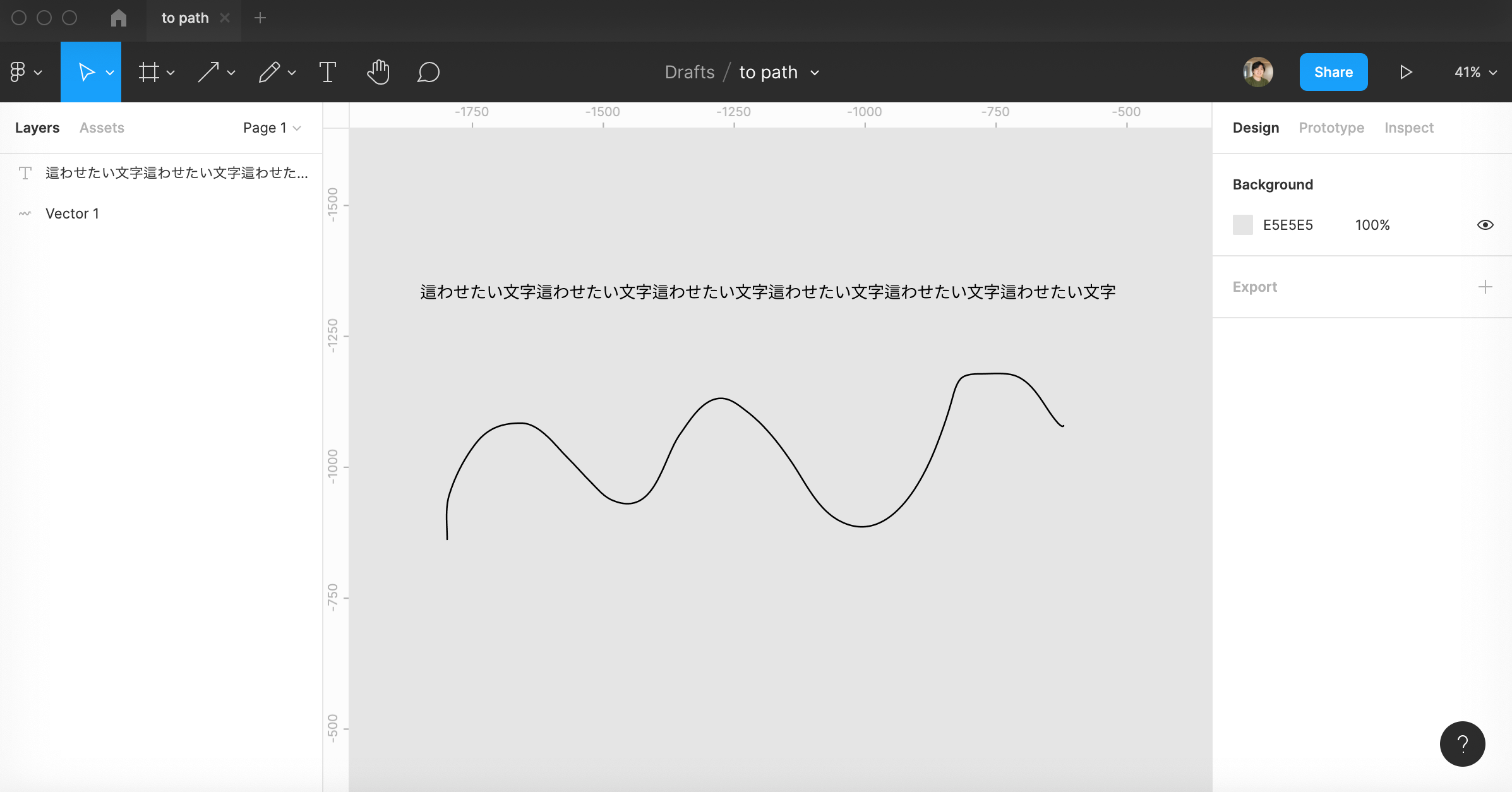Select the Move tool

click(x=87, y=71)
